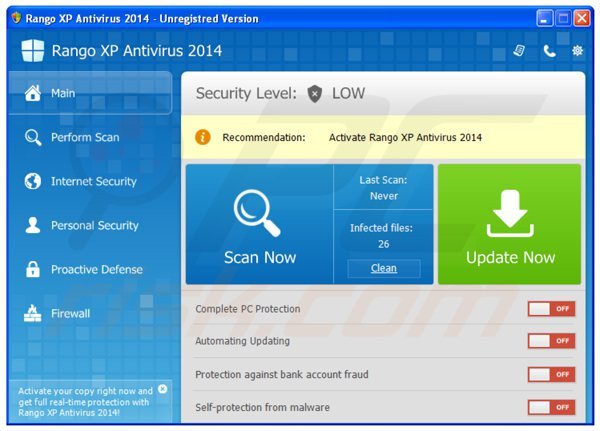The image size is (600, 431).
Task: Open the Perform Scan section
Action: [x=85, y=137]
